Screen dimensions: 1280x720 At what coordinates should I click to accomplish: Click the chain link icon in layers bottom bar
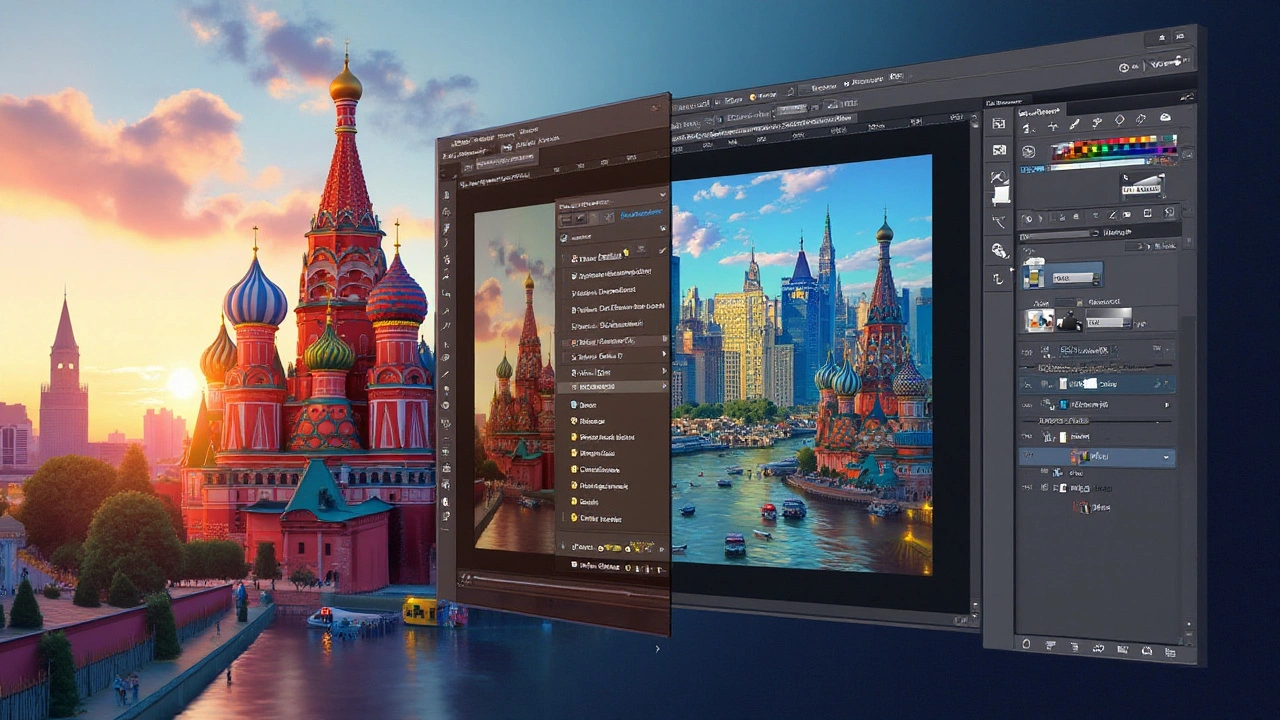(1098, 648)
